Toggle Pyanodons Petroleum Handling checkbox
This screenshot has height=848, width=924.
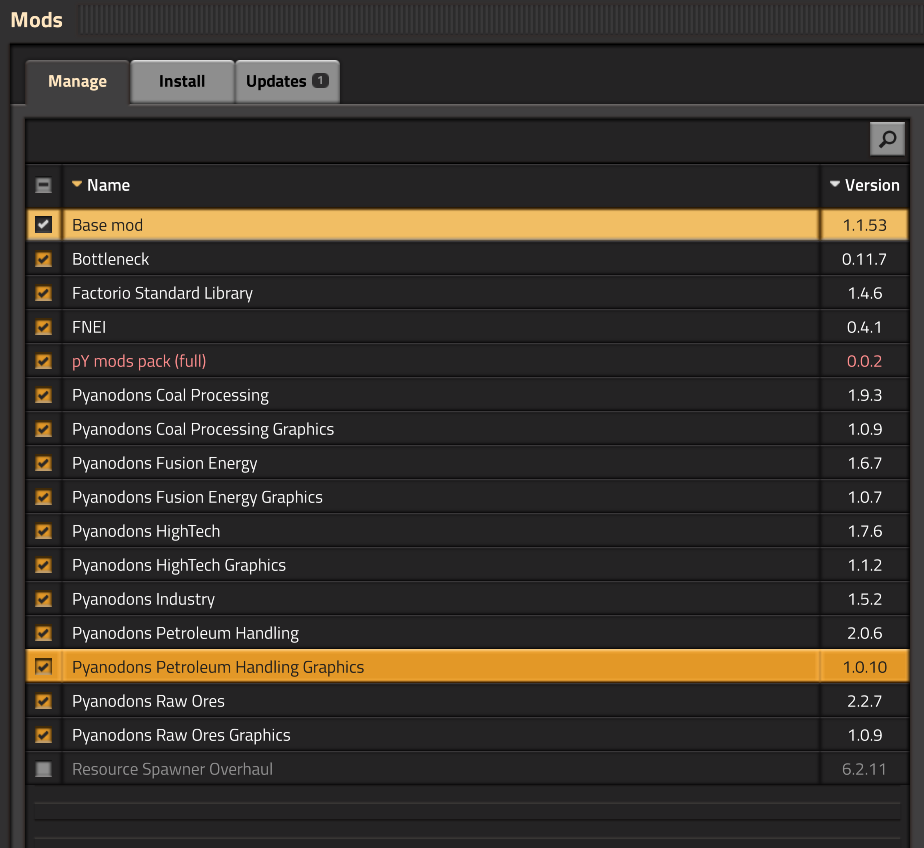[x=44, y=633]
